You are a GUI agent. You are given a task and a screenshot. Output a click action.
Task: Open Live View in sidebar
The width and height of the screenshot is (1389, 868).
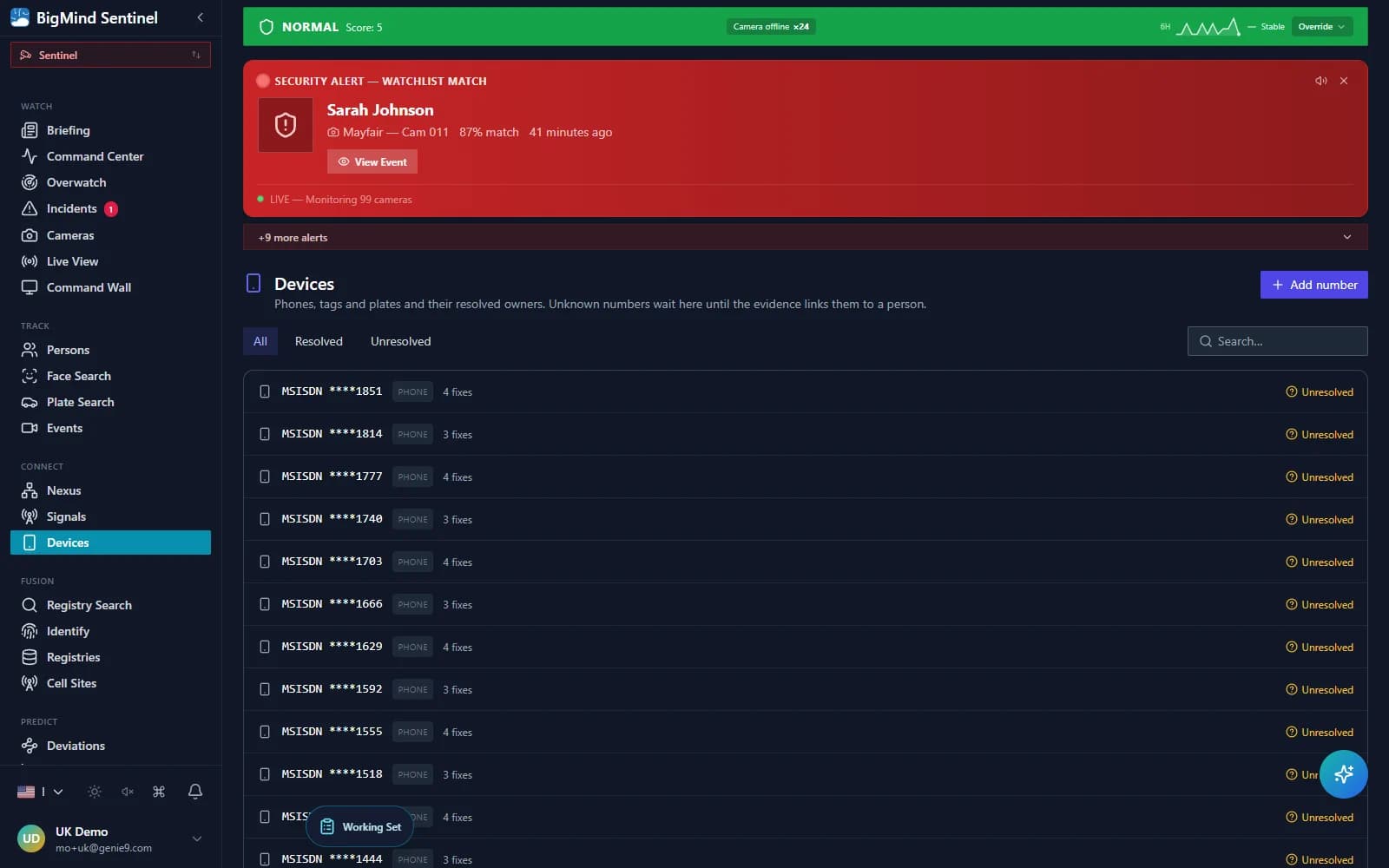[110, 261]
